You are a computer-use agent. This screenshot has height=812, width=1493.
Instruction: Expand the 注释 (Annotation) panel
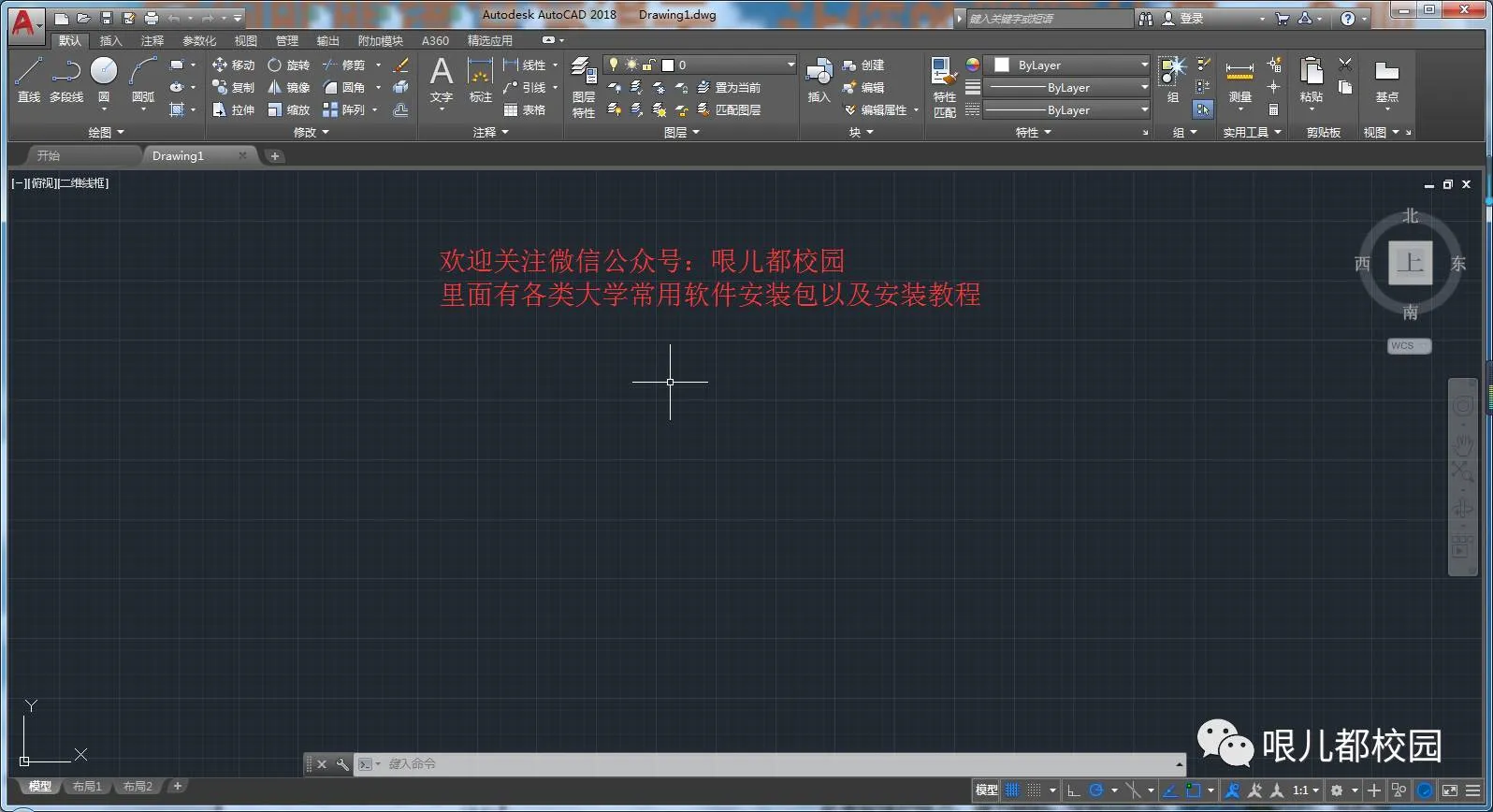[x=491, y=132]
